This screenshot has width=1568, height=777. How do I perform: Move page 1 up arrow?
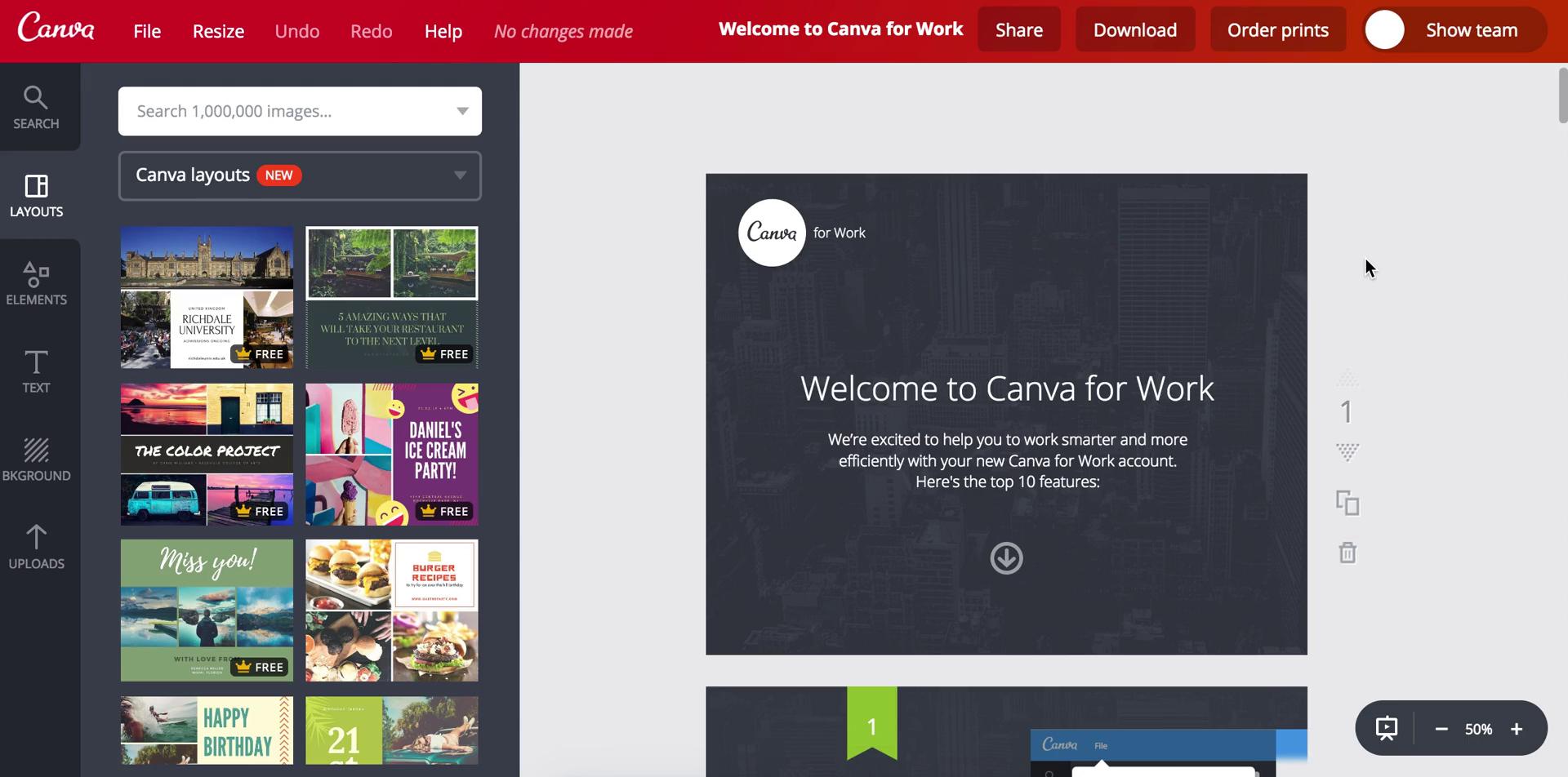(1347, 378)
